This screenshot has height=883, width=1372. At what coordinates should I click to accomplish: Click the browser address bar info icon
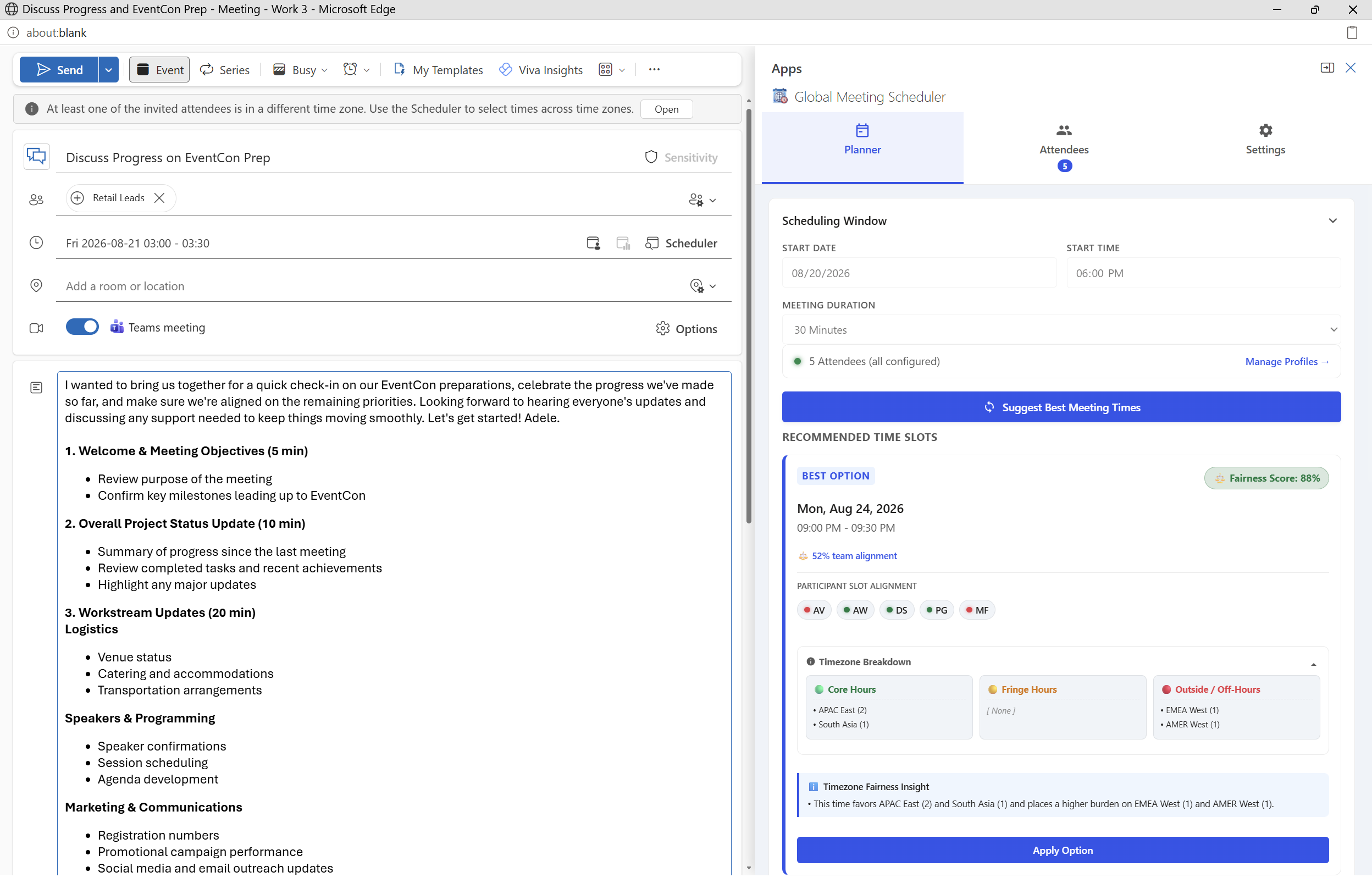pyautogui.click(x=13, y=32)
